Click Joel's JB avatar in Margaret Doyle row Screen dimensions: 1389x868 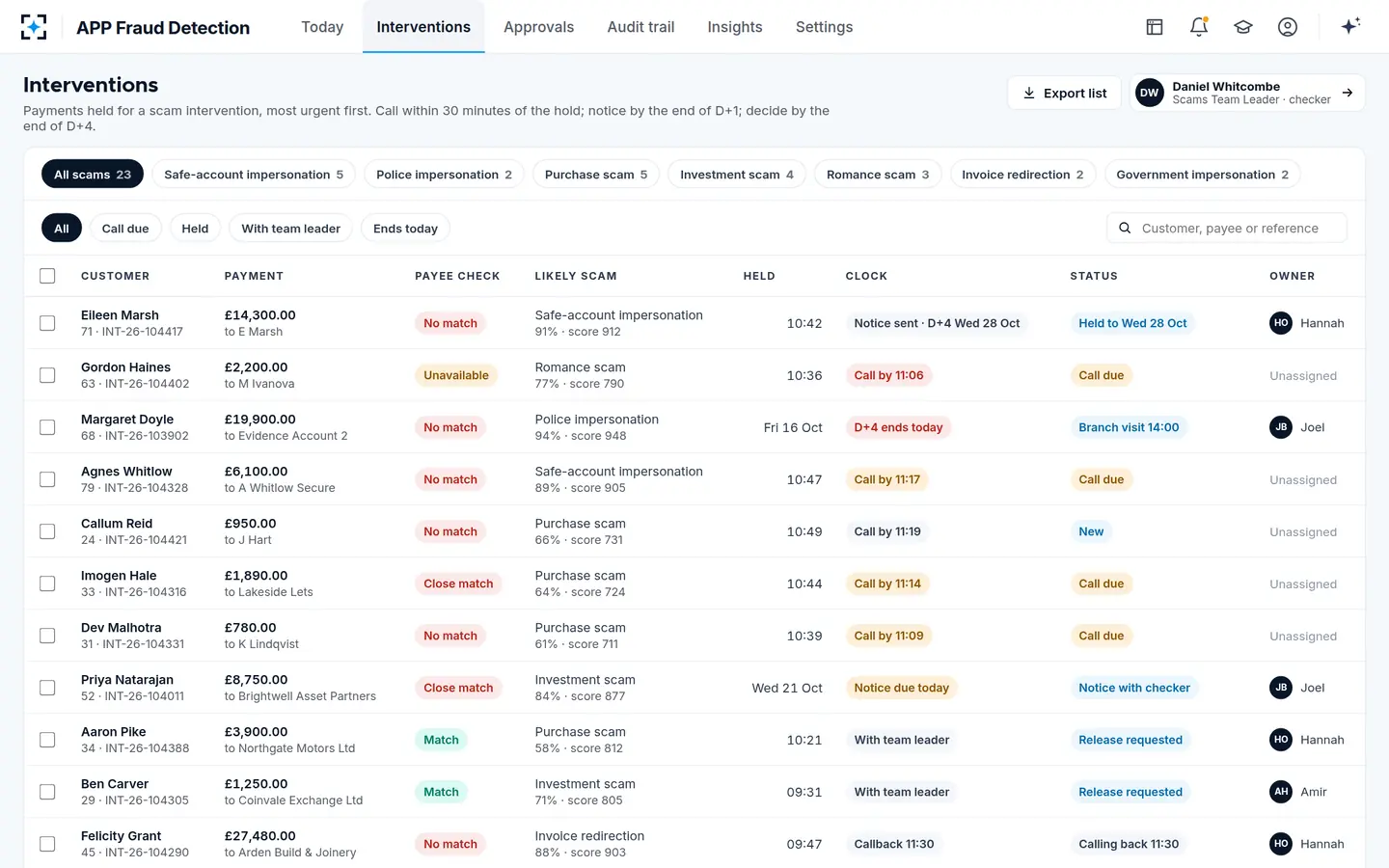click(1281, 427)
